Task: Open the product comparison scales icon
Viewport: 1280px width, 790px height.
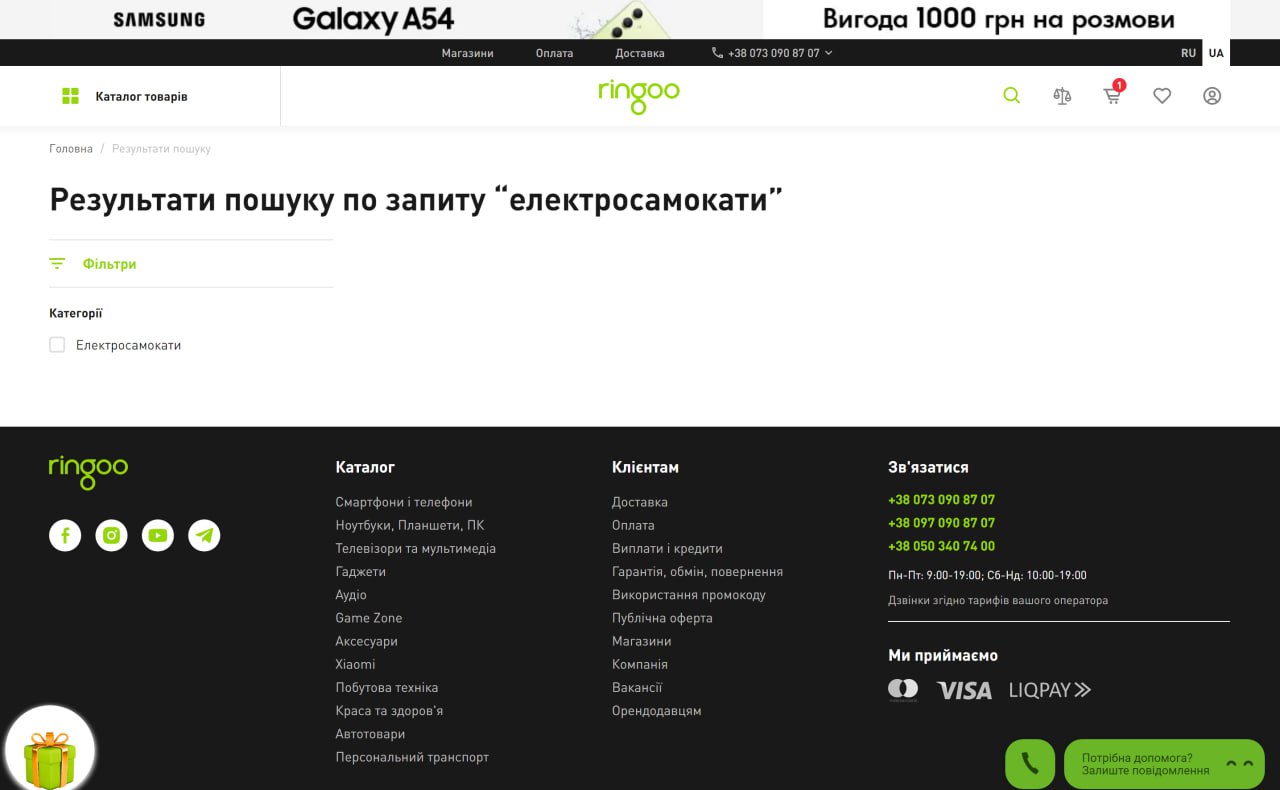Action: (1062, 96)
